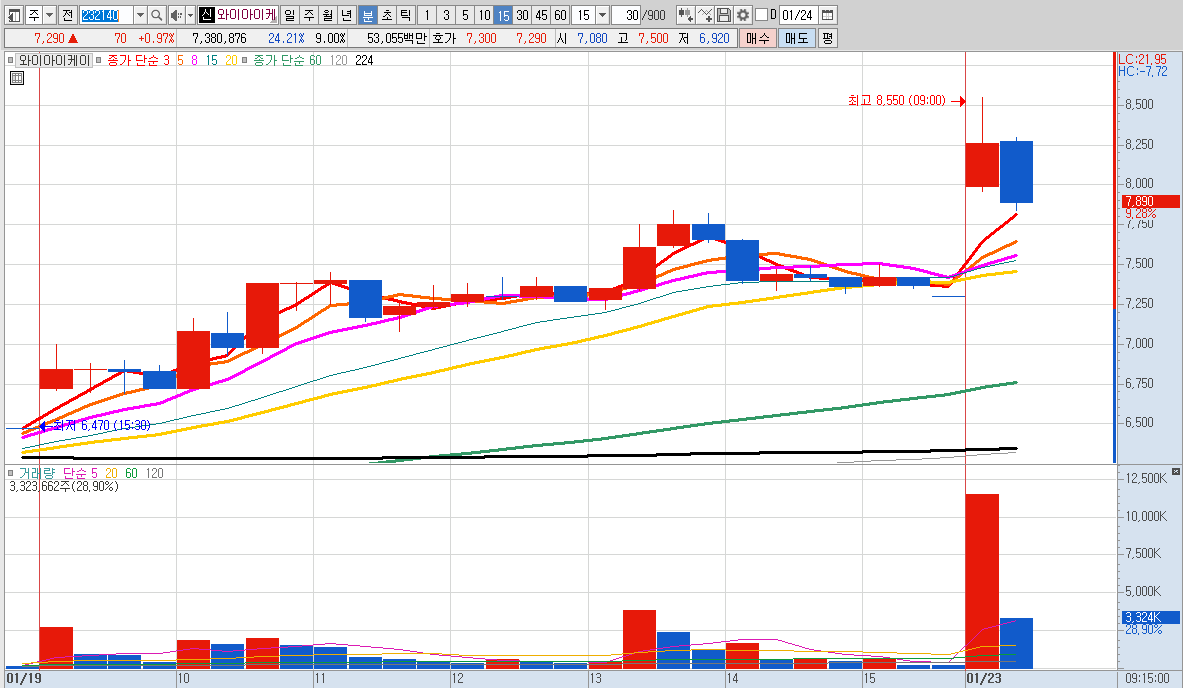Image resolution: width=1183 pixels, height=688 pixels.
Task: Click the 매수 buy button
Action: tap(757, 38)
